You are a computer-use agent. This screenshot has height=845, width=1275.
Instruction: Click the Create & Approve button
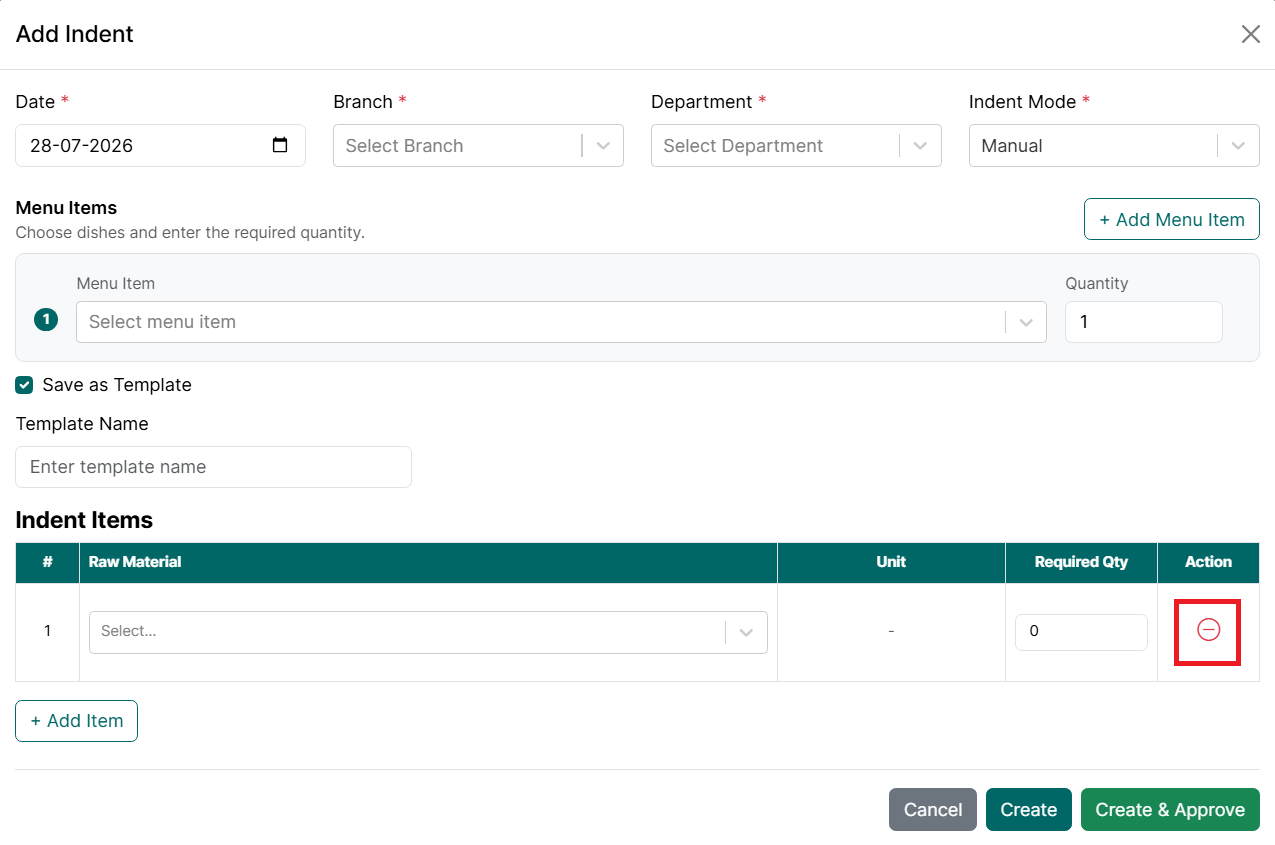1170,810
